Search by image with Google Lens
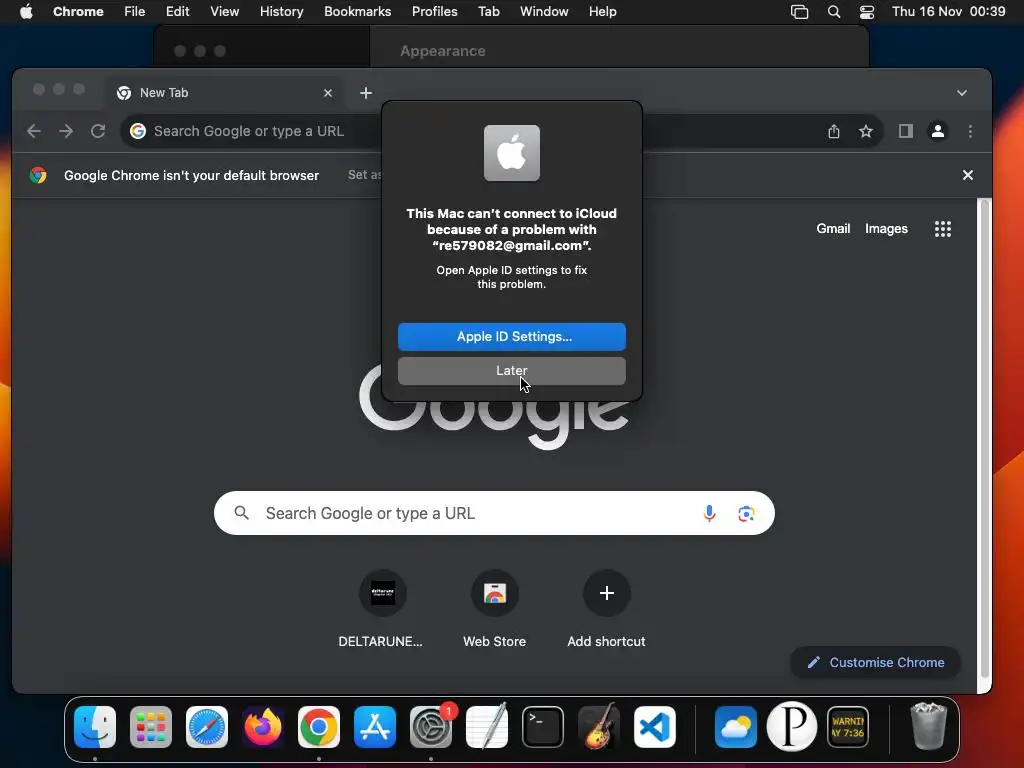The image size is (1024, 768). 746,513
